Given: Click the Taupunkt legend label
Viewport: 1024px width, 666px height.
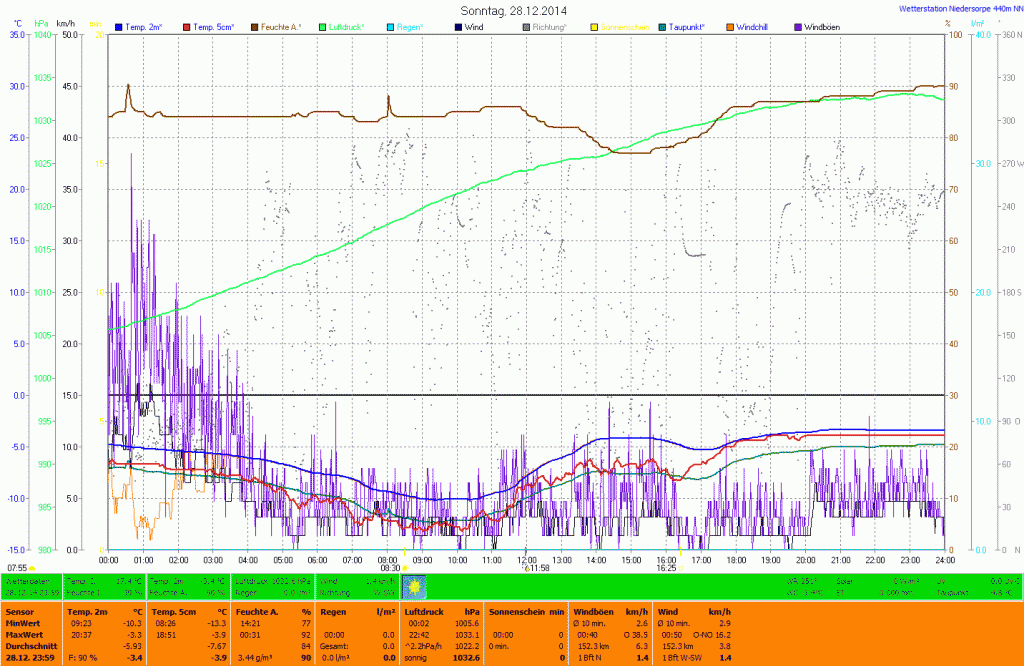Looking at the screenshot, I should point(697,27).
